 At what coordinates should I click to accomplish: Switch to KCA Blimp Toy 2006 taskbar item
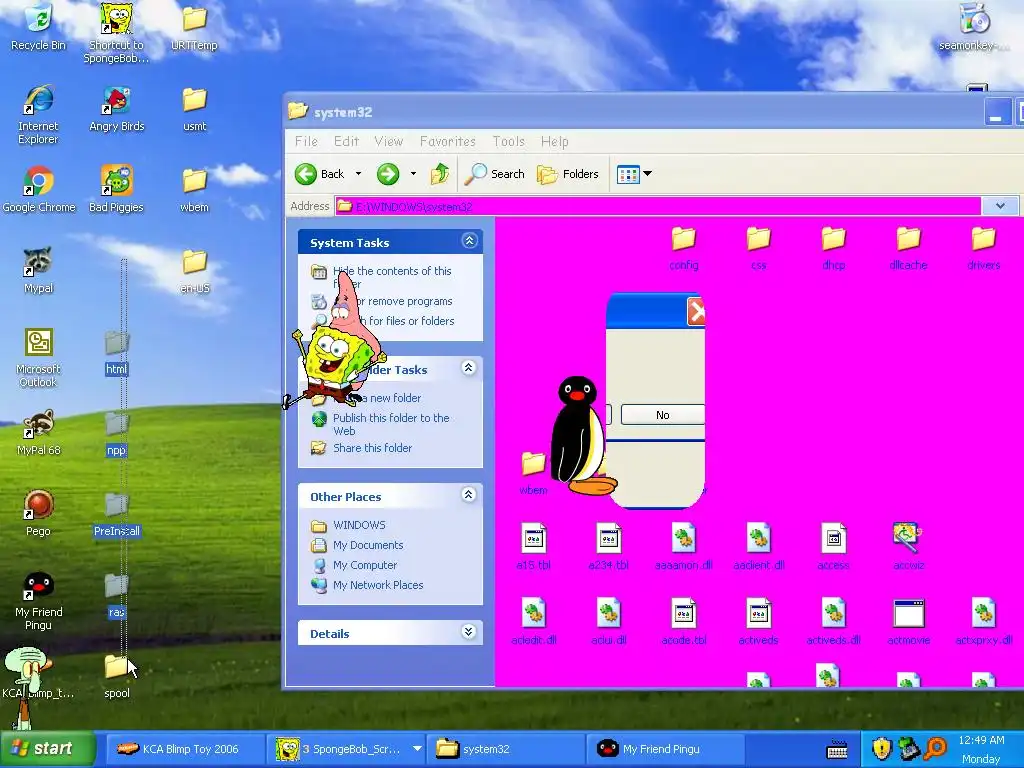pos(185,749)
